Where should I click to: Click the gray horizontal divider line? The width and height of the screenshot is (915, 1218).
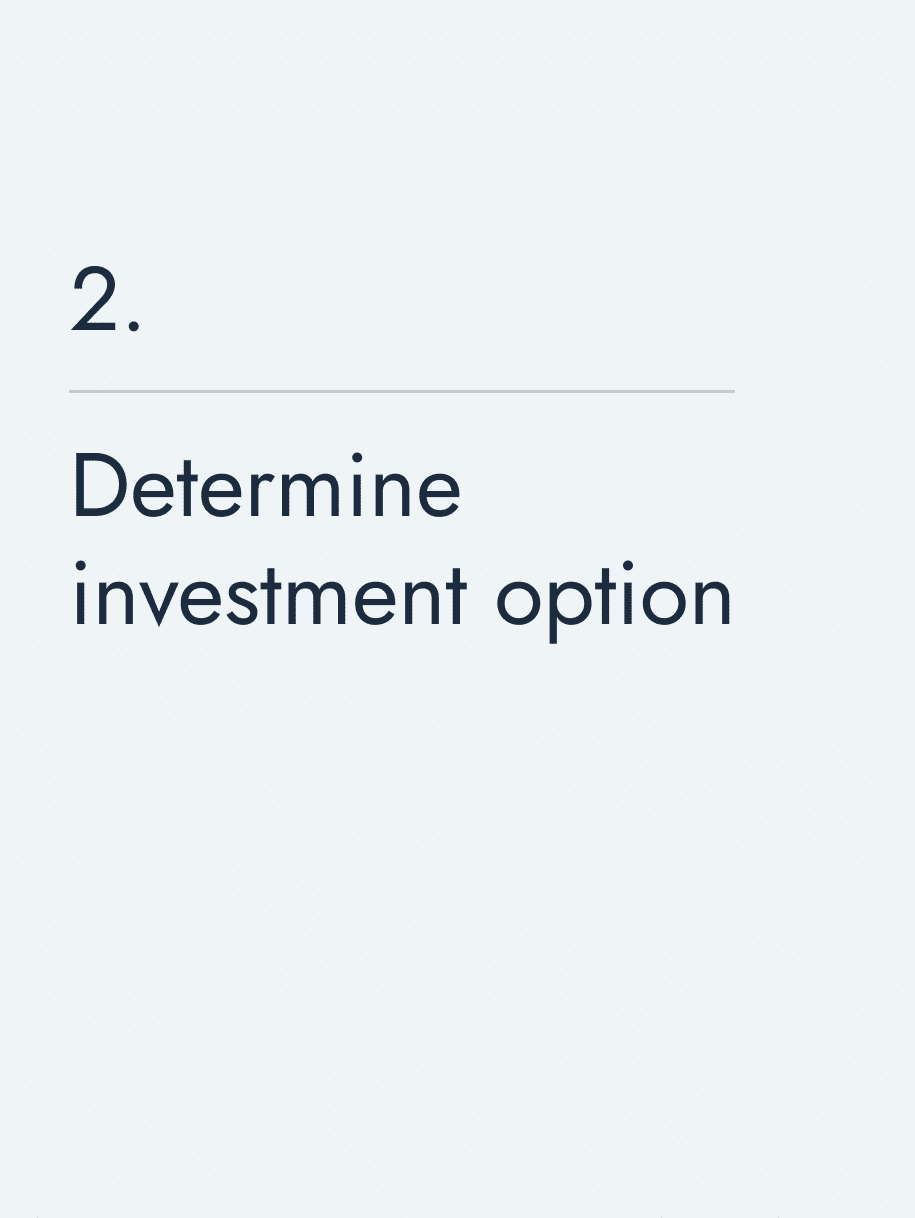402,391
